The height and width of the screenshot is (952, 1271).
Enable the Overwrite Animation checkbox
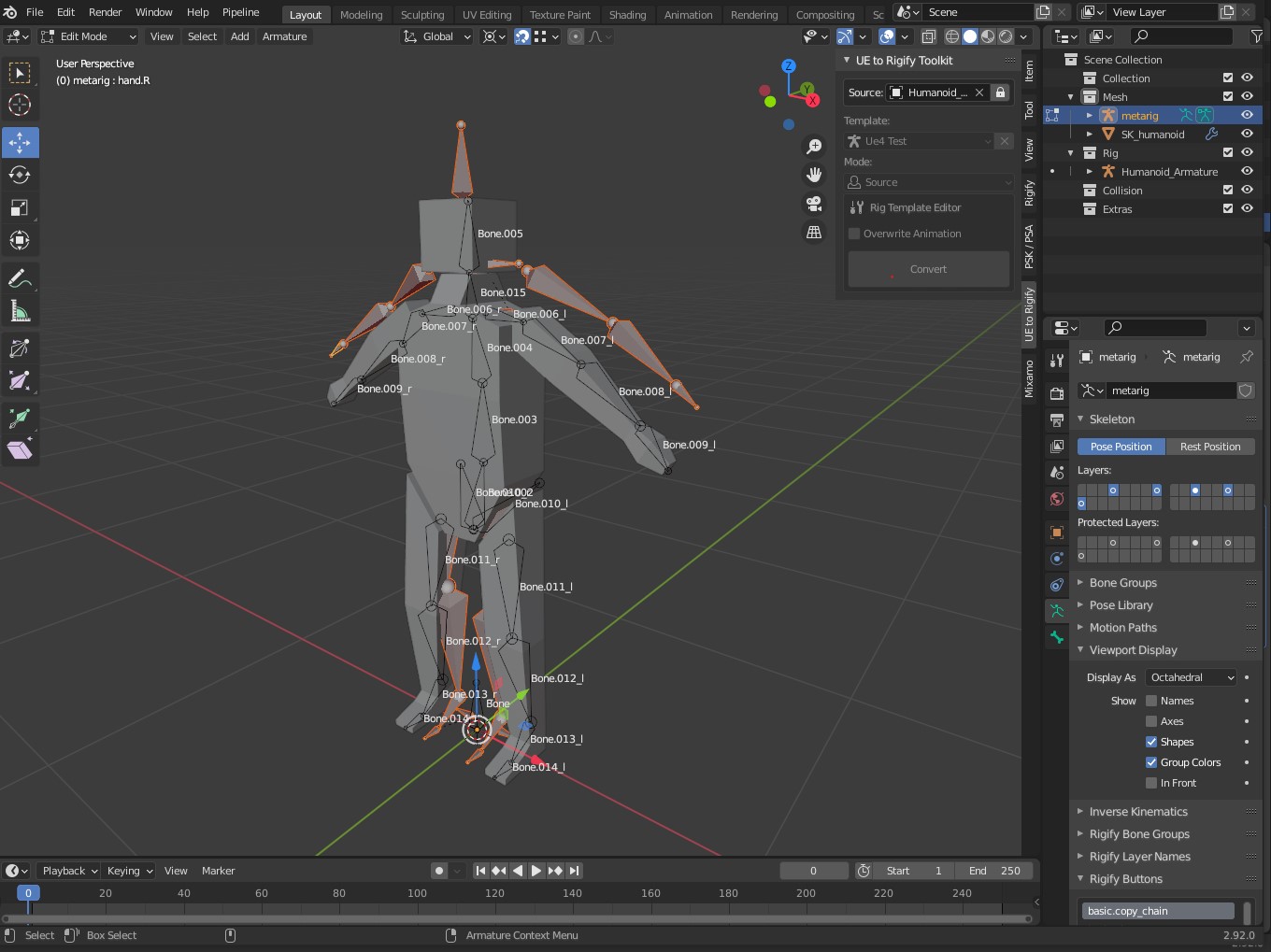point(853,234)
